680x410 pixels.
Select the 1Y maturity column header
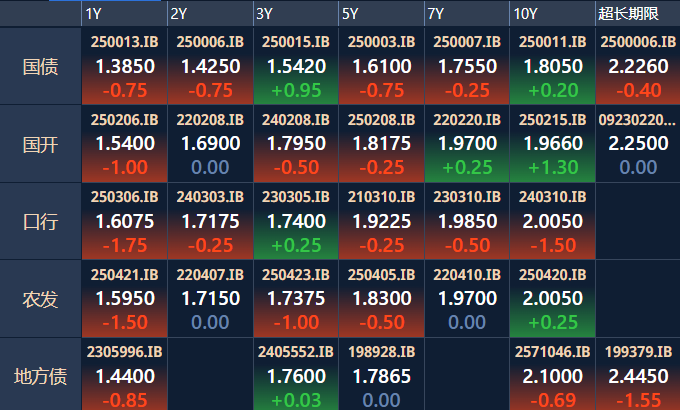124,14
